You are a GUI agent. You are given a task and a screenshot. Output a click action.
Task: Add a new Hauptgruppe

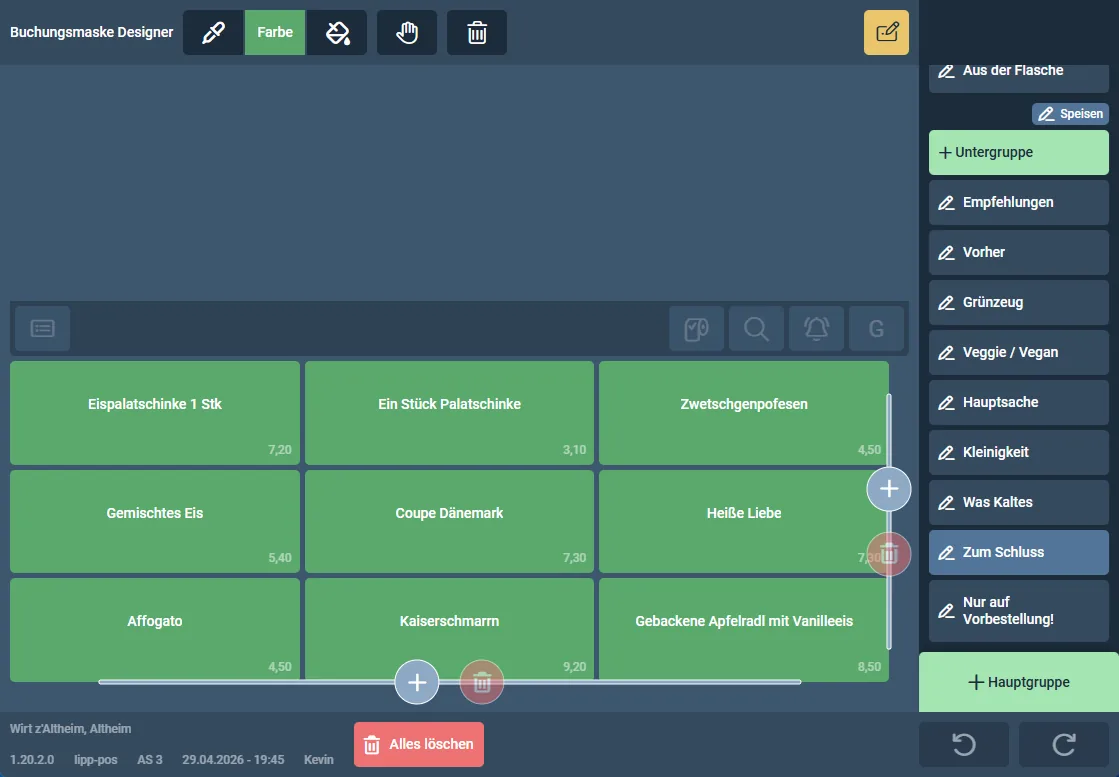[1018, 682]
